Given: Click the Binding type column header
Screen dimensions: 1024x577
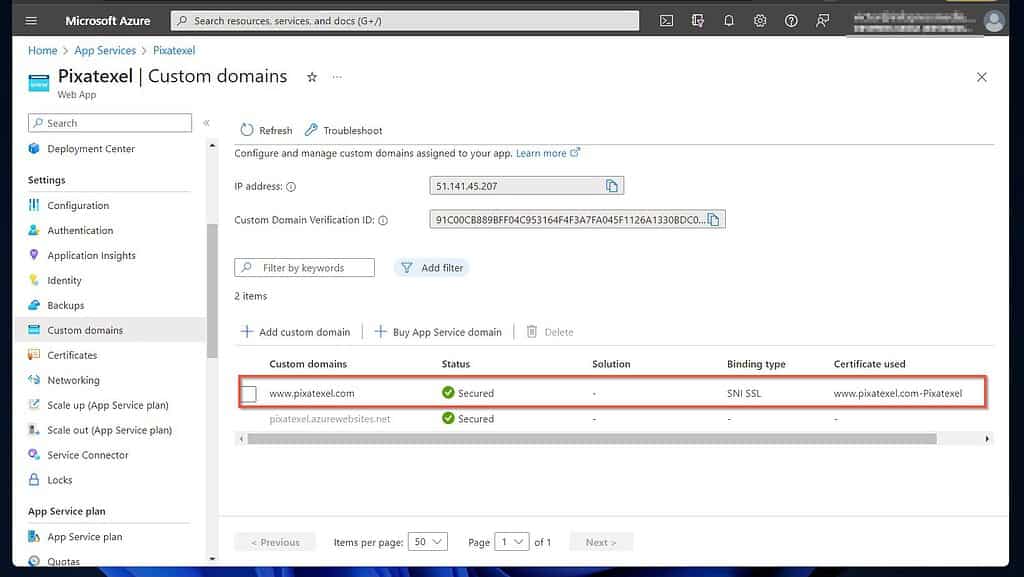Looking at the screenshot, I should click(756, 364).
